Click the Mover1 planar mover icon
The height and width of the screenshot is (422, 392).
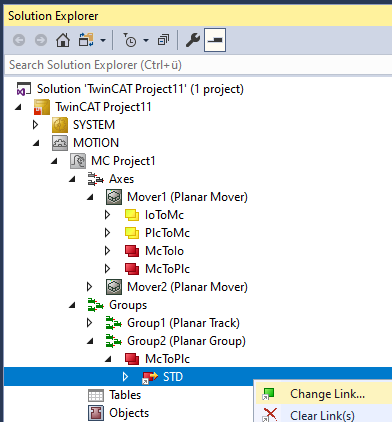pos(114,197)
